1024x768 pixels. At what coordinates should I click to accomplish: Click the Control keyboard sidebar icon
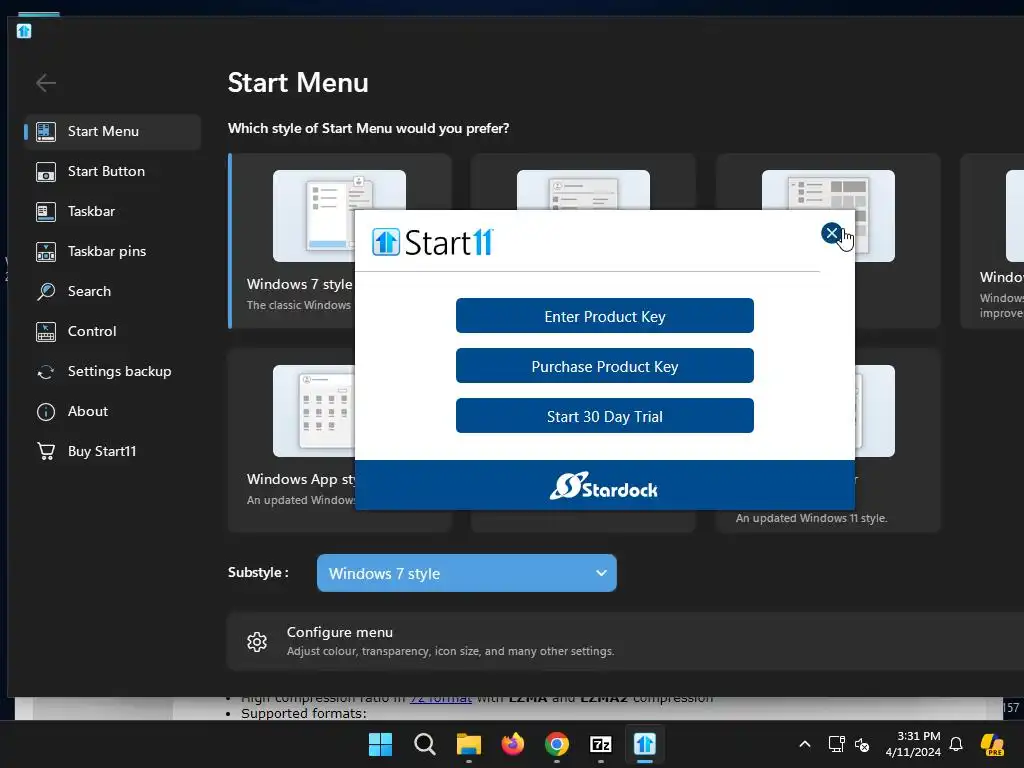point(46,332)
